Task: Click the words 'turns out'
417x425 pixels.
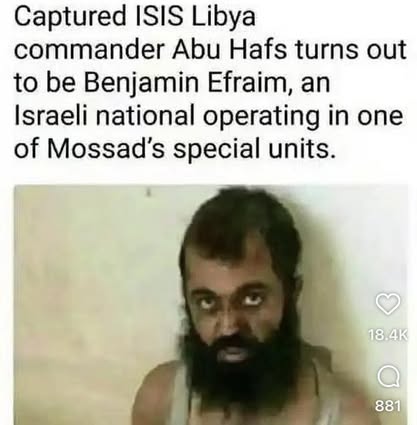Action: 350,50
